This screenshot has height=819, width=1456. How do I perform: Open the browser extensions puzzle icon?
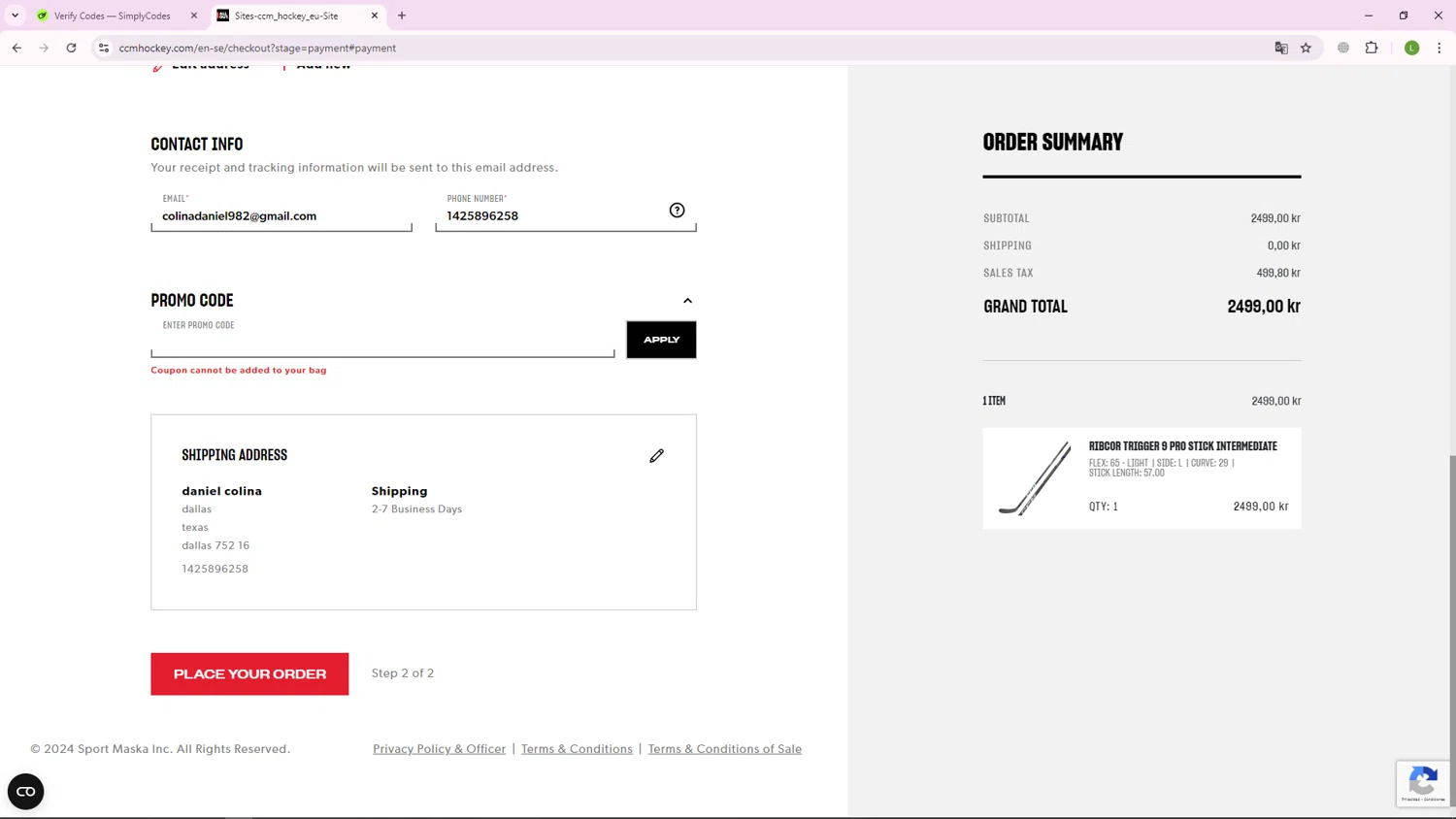point(1372,48)
